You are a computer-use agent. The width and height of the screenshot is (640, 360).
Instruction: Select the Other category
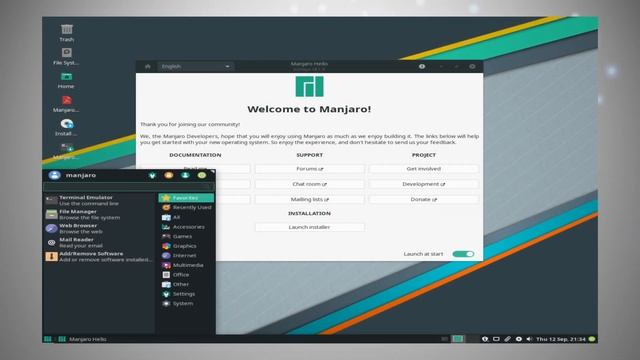tap(186, 284)
